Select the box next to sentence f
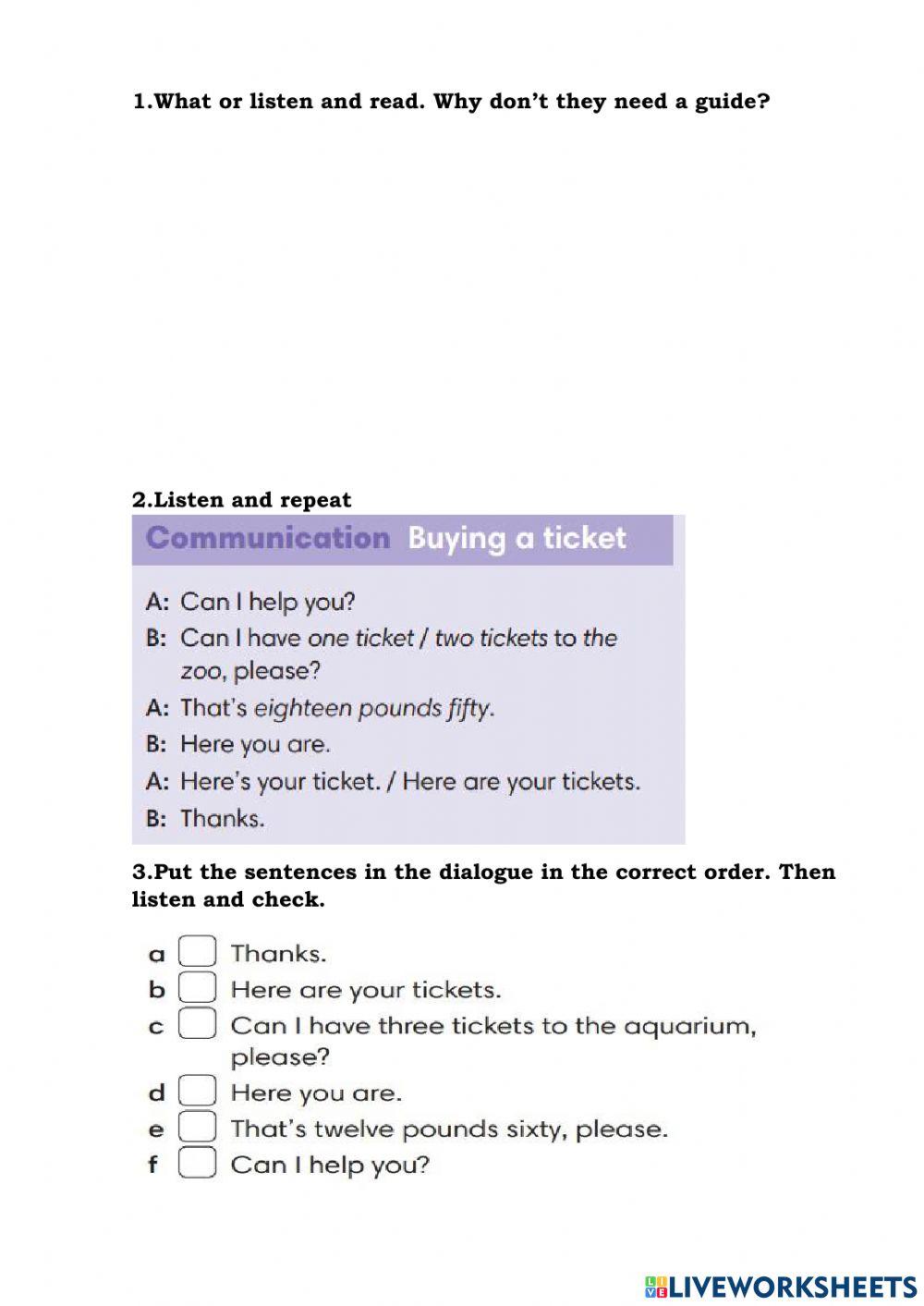924x1306 pixels. tap(196, 1163)
